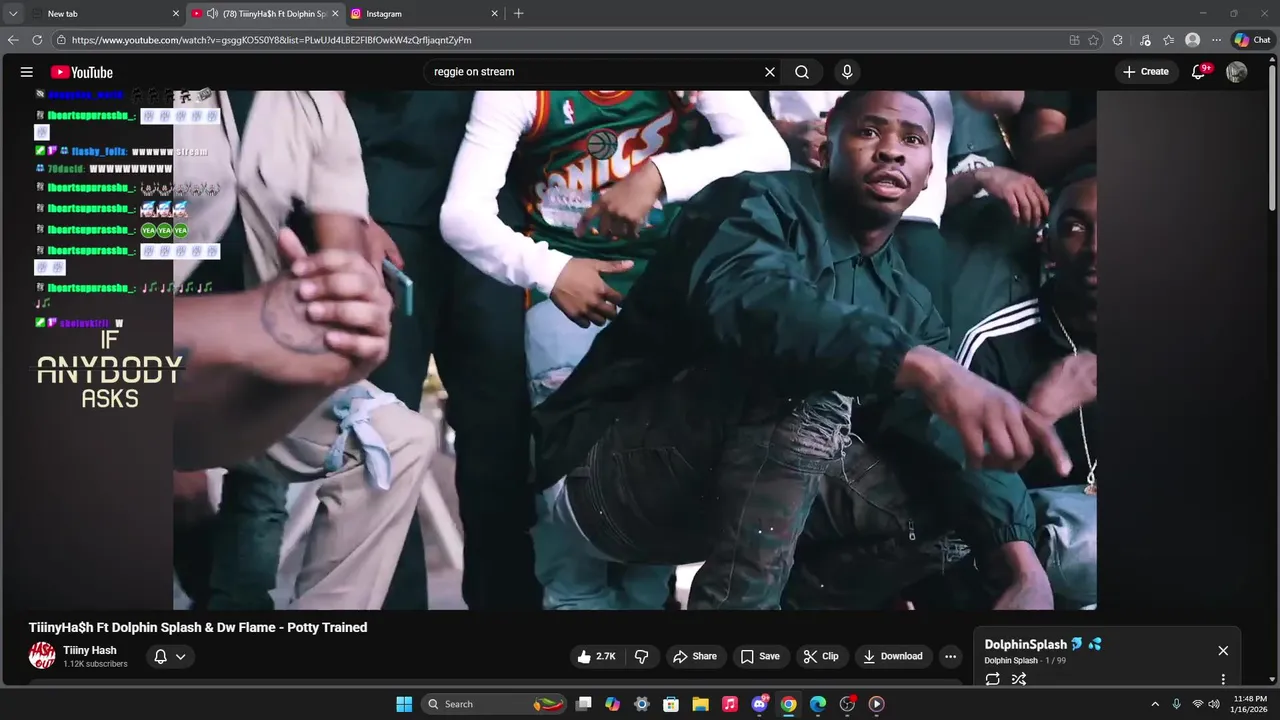Close the DolphinSplash playlist panel
Screen dimensions: 1280x720
(1223, 650)
